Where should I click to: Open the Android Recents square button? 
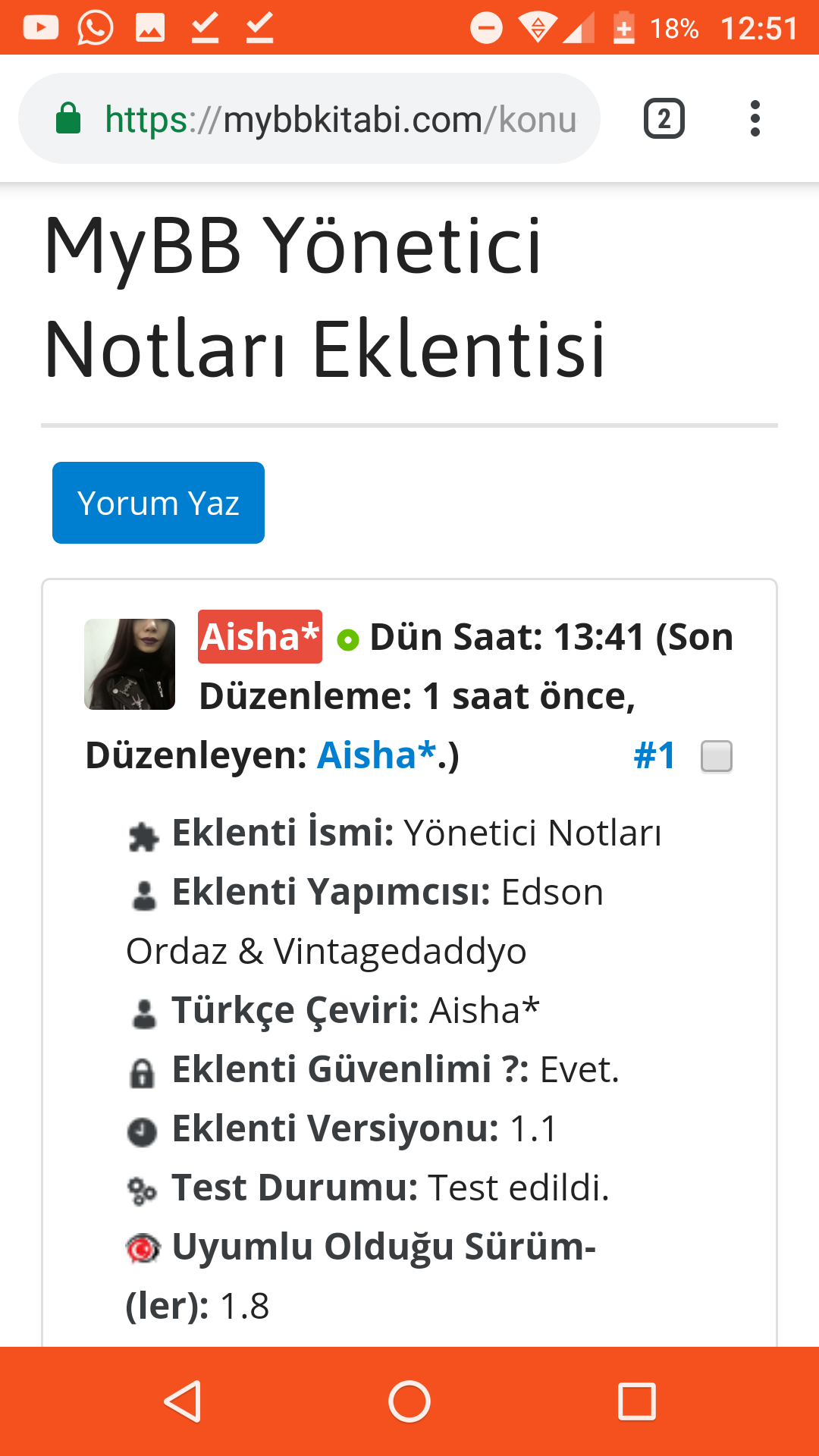(x=636, y=1401)
